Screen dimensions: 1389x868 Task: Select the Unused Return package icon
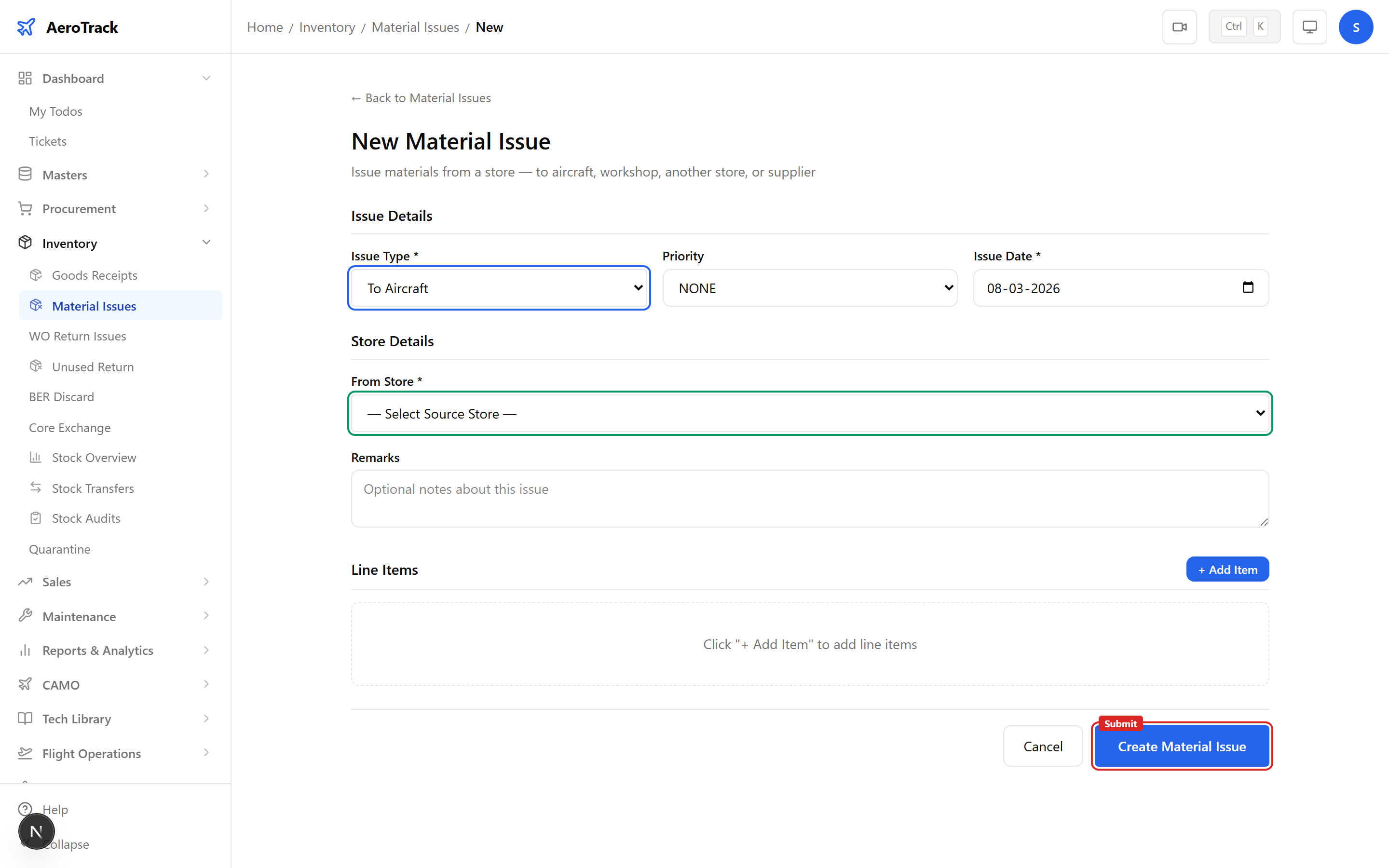point(36,366)
